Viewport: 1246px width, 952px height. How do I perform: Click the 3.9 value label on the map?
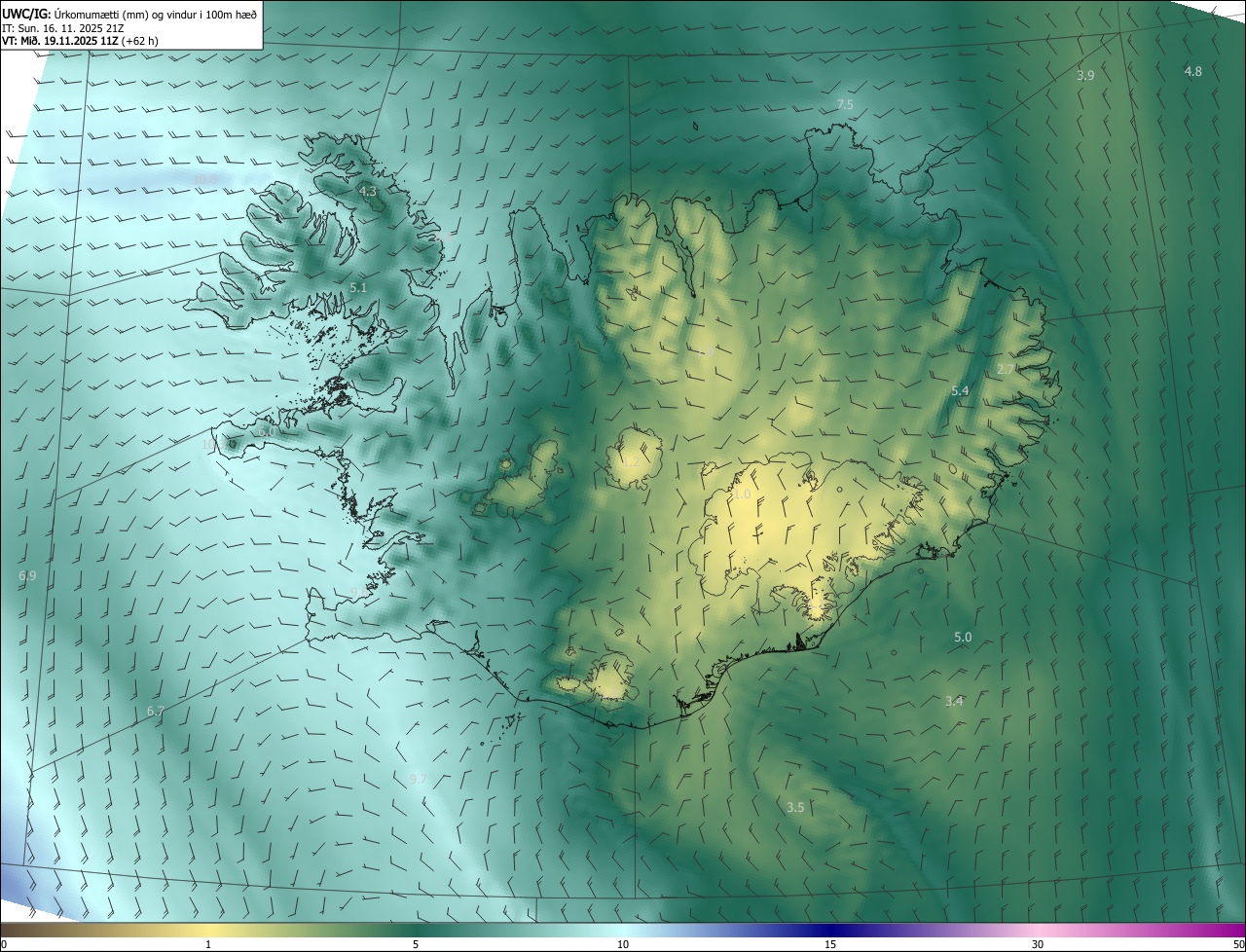click(x=1085, y=75)
